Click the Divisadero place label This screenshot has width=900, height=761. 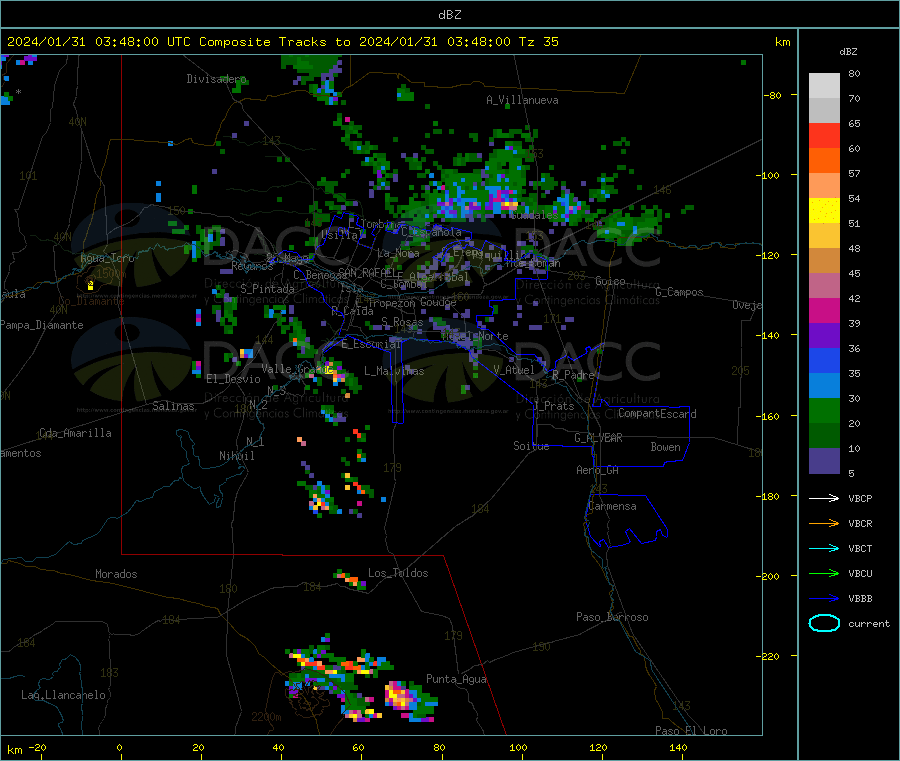pos(216,79)
